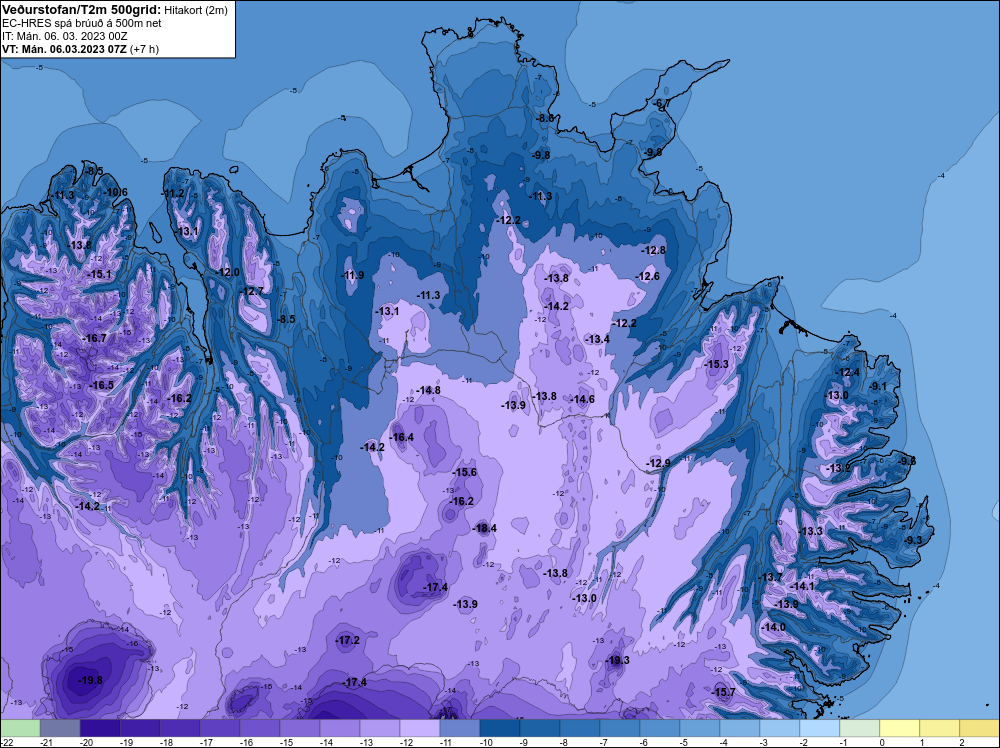The height and width of the screenshot is (748, 1000).
Task: Select the -15.7 temperature label
Action: [723, 693]
